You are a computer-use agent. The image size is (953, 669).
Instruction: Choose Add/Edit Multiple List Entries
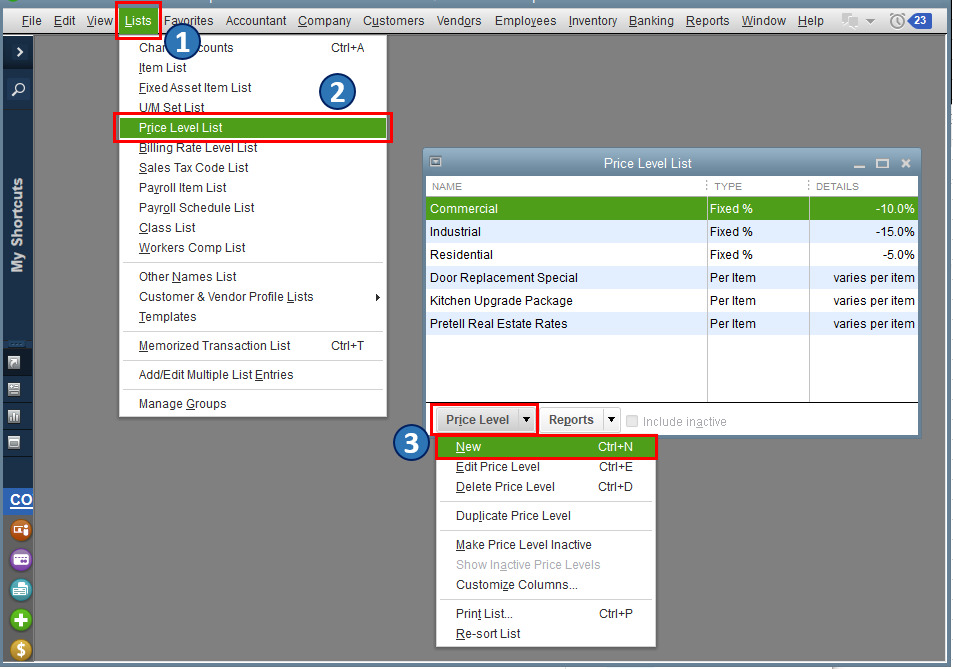(x=253, y=375)
